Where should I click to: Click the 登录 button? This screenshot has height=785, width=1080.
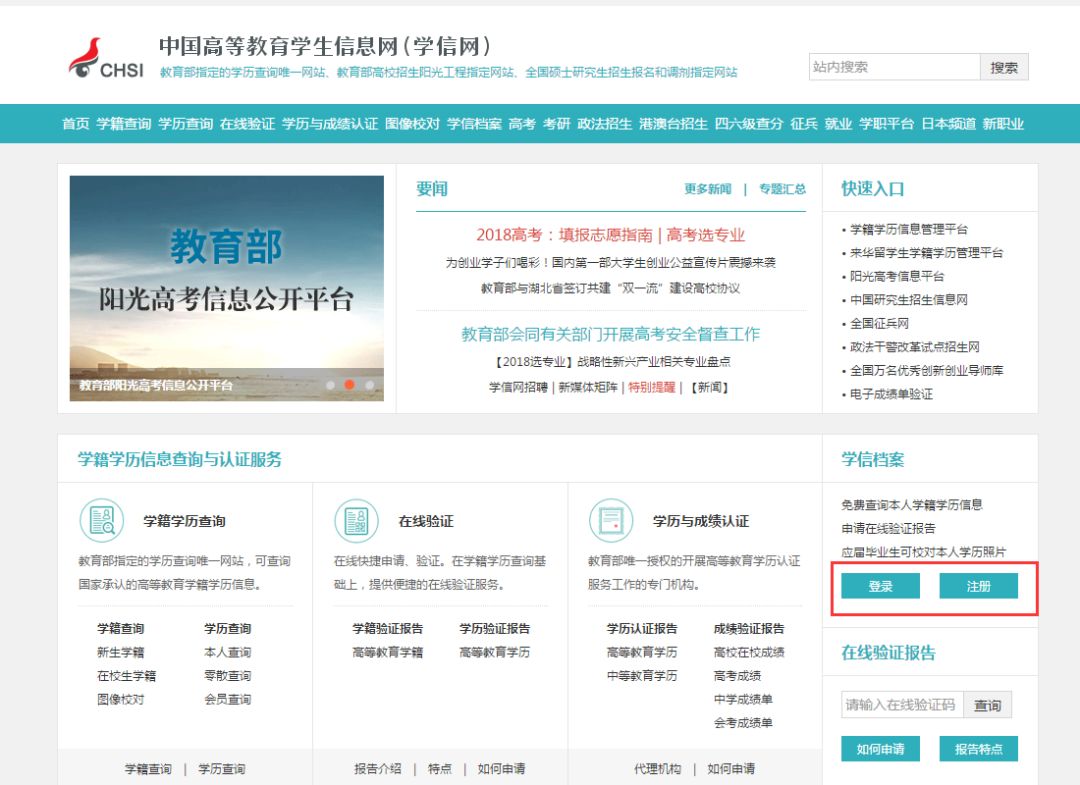click(x=880, y=587)
